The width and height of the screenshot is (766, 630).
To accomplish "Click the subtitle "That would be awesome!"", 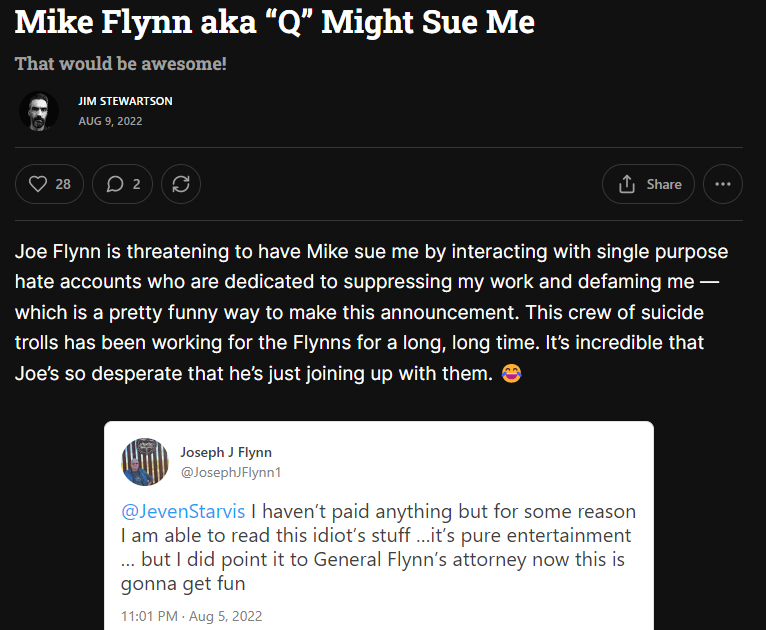I will point(121,64).
